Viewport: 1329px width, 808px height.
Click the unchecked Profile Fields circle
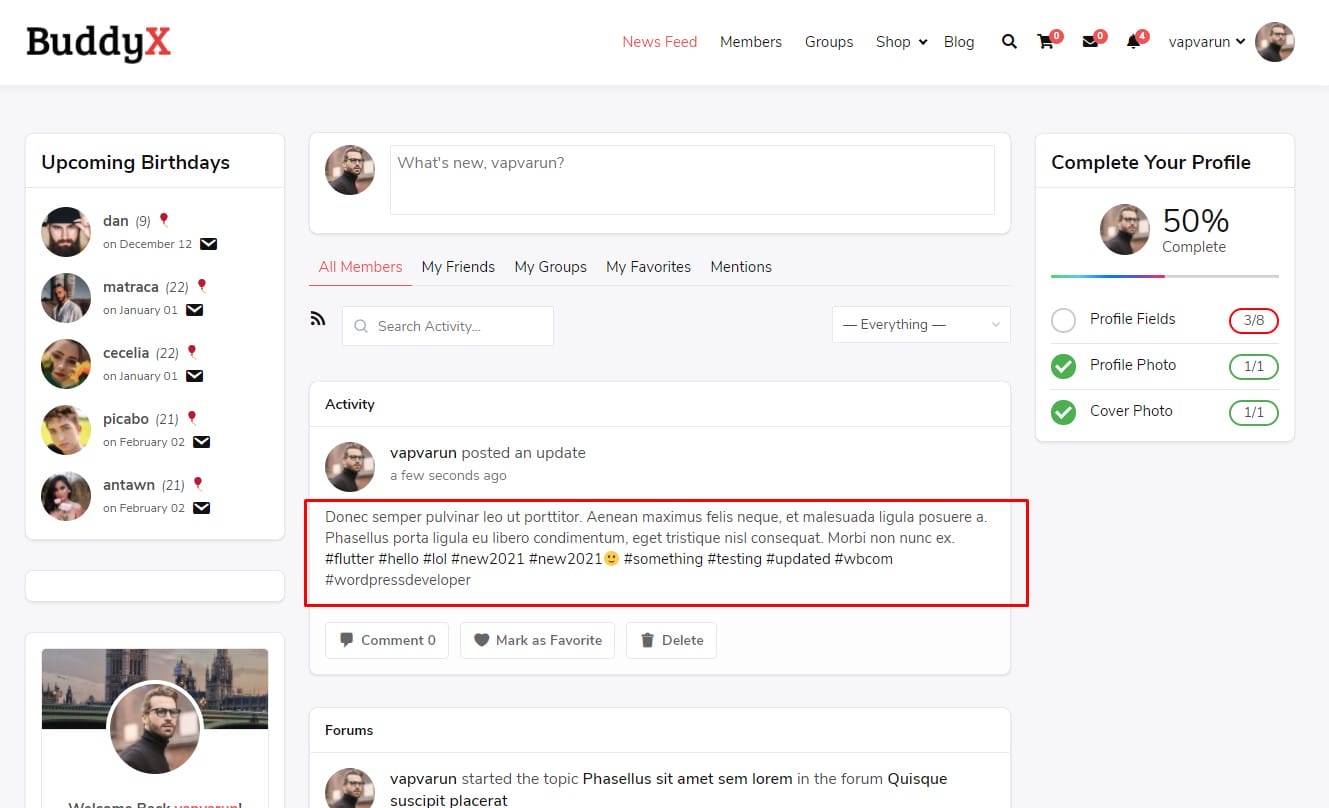(1063, 320)
